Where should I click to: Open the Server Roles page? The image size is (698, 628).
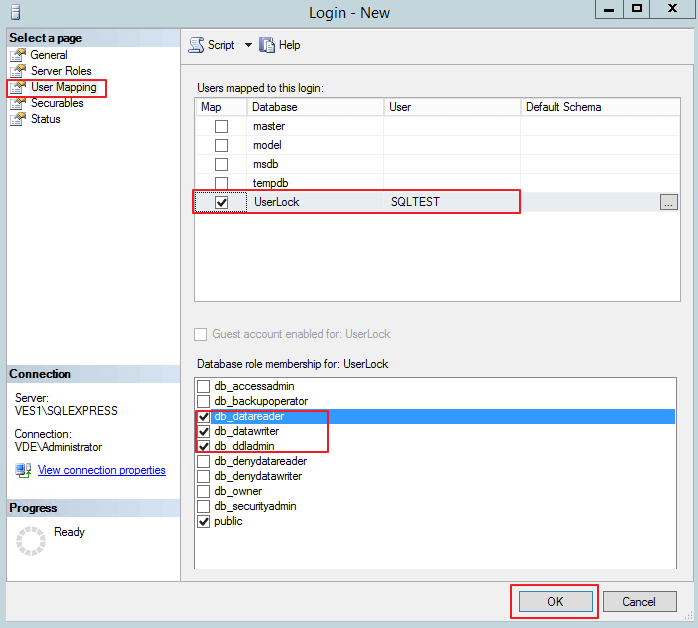[x=61, y=71]
